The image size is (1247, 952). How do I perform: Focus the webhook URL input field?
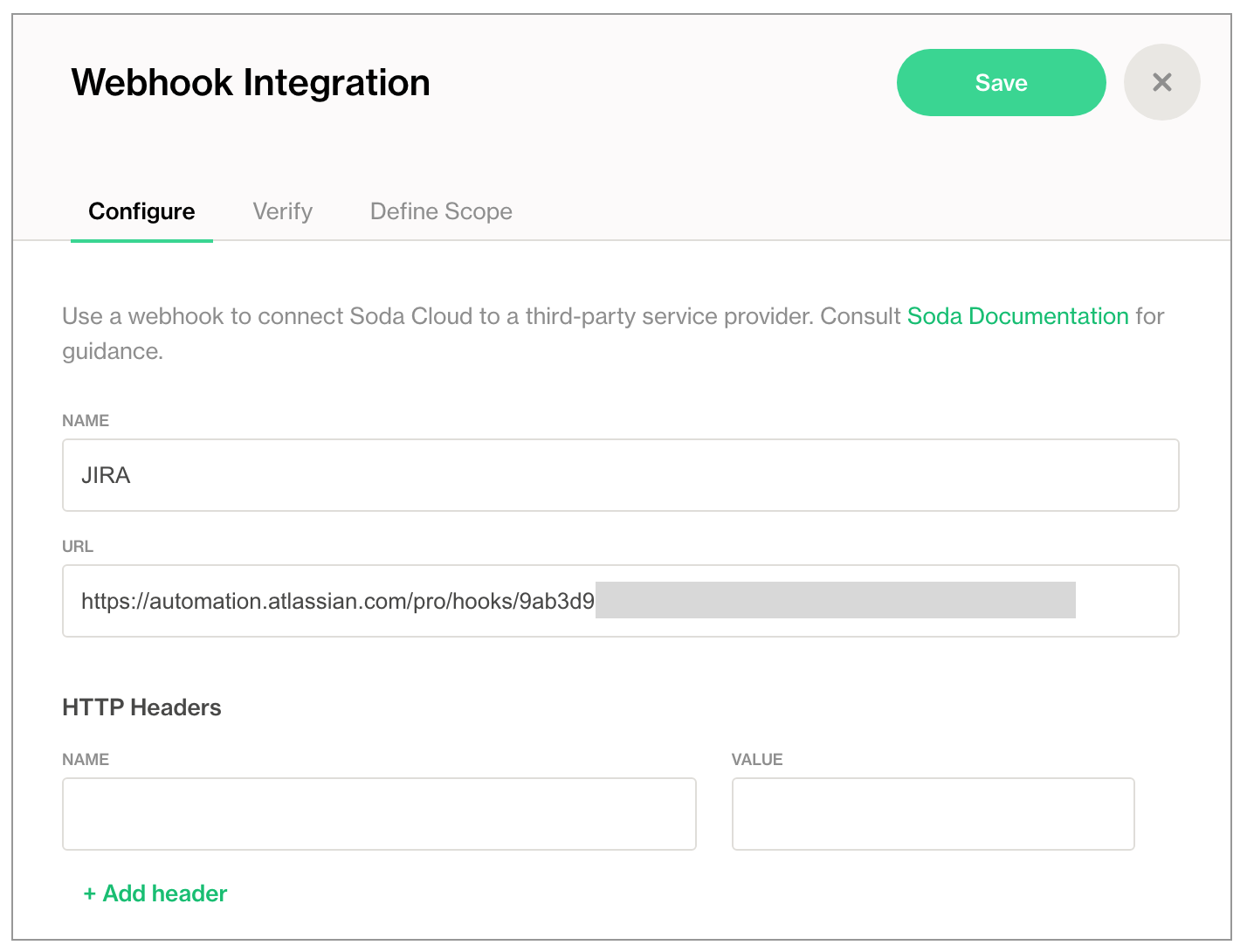pyautogui.click(x=621, y=601)
